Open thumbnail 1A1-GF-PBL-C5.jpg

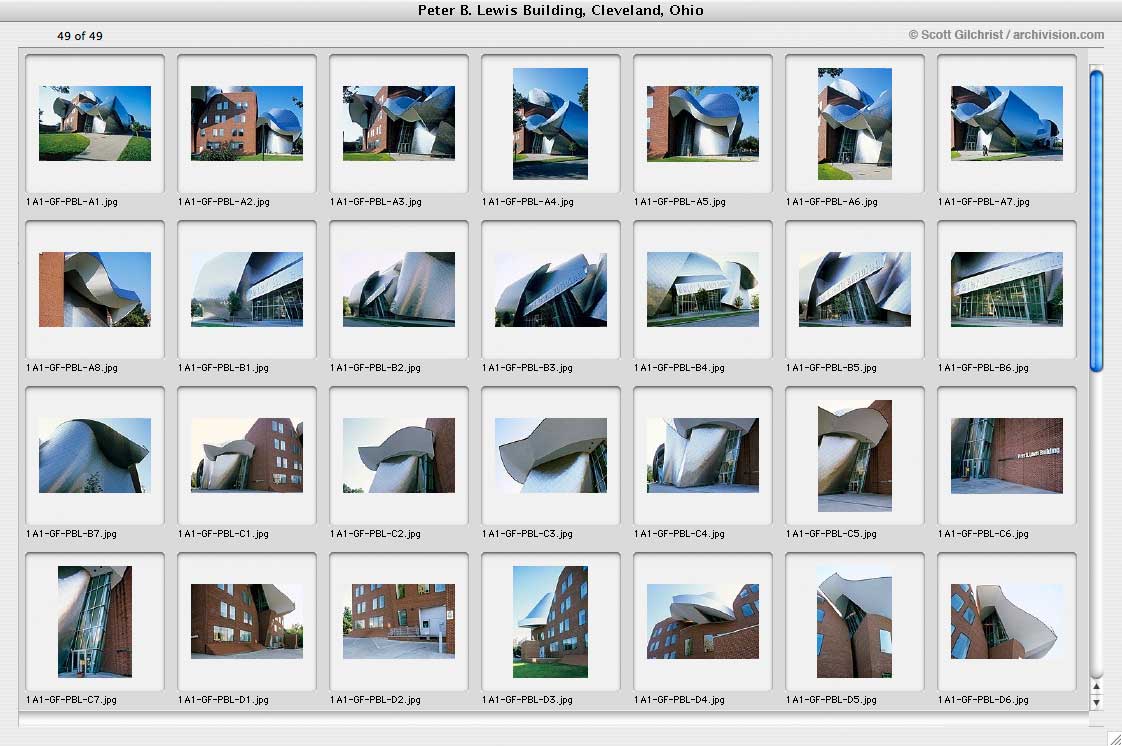point(854,456)
